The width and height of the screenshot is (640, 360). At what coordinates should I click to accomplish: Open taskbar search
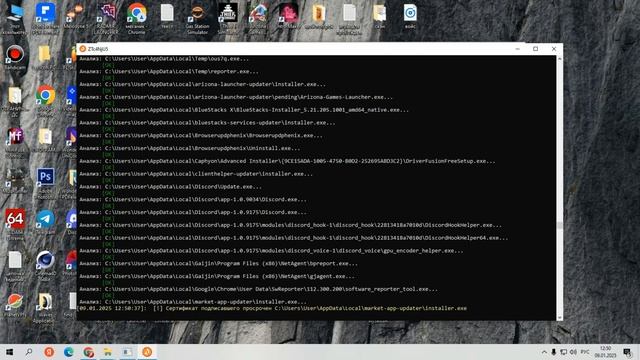click(x=29, y=352)
